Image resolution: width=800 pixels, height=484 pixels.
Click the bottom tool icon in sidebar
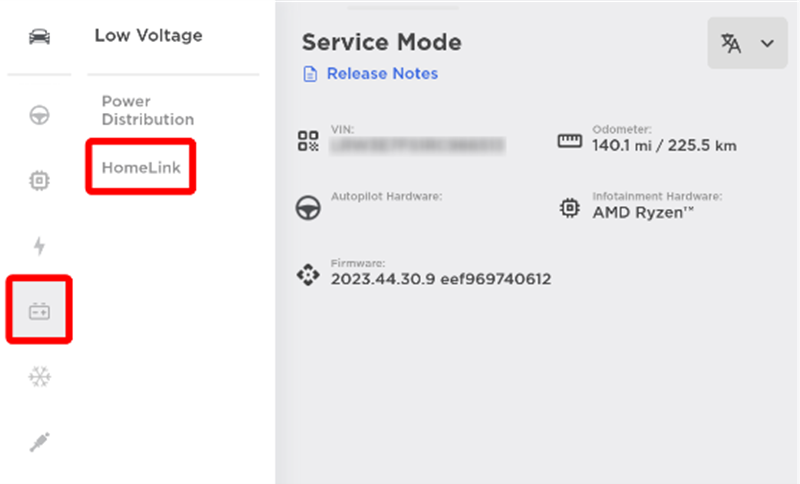coord(39,442)
